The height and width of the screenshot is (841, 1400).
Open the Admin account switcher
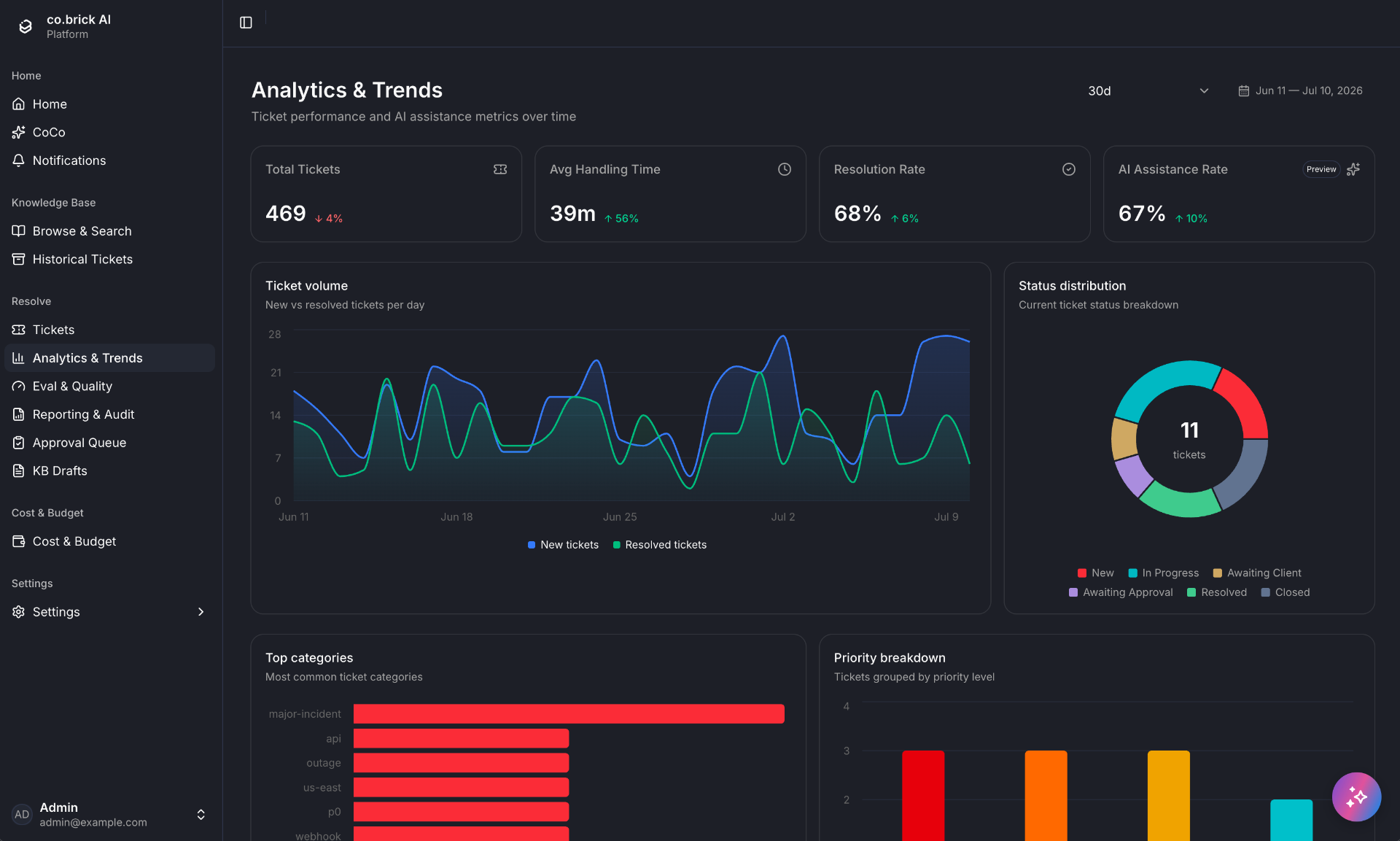110,814
